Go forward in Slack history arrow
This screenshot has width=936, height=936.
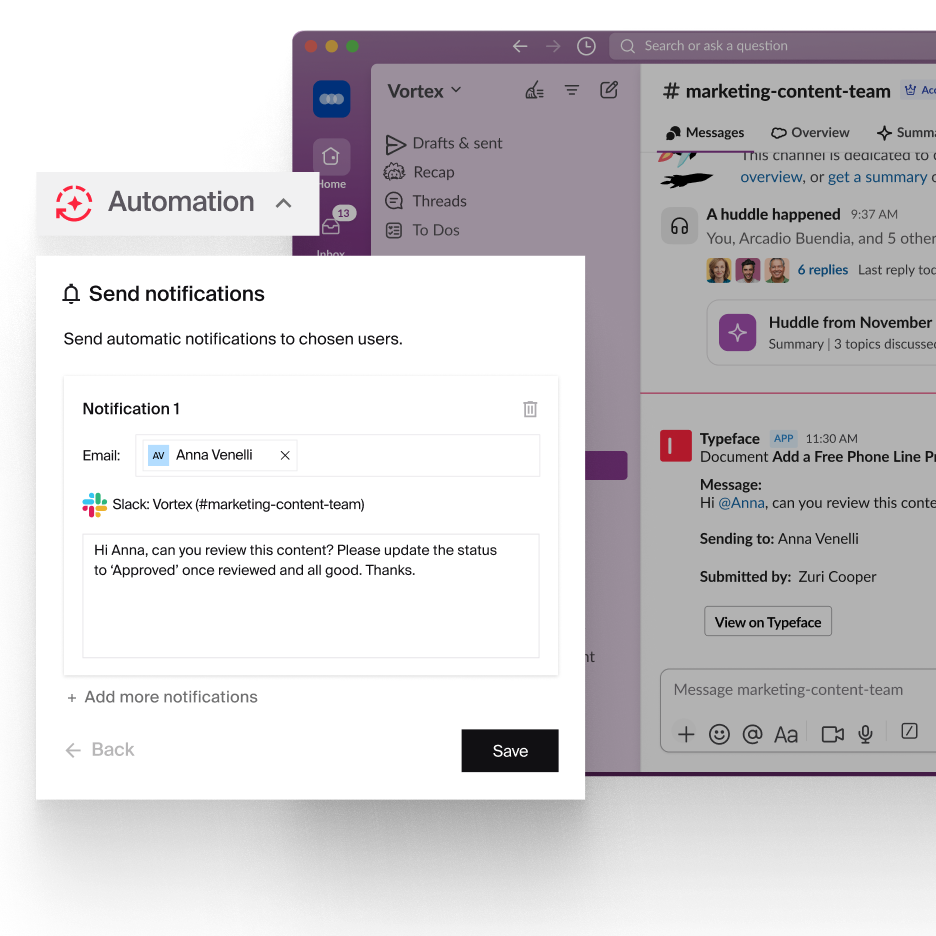(x=553, y=46)
